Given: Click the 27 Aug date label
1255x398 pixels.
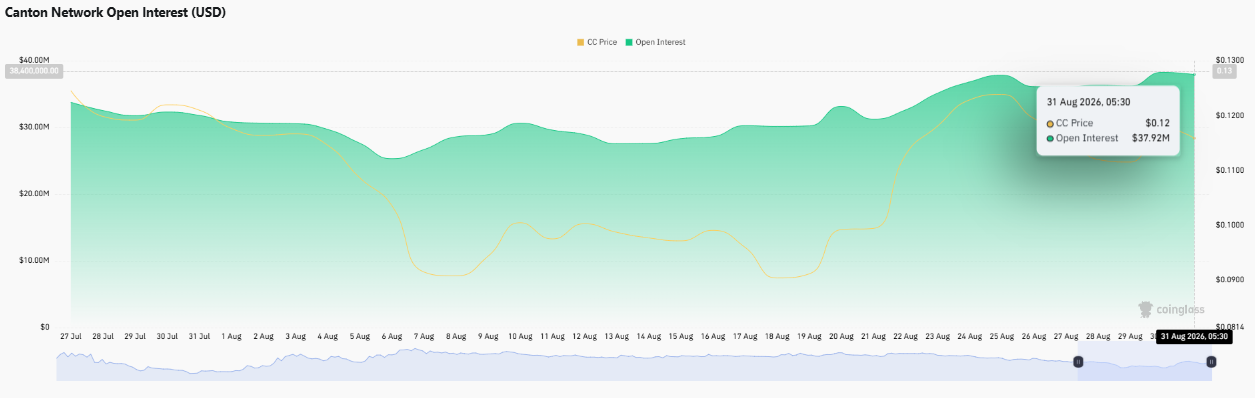Looking at the screenshot, I should click(1065, 337).
